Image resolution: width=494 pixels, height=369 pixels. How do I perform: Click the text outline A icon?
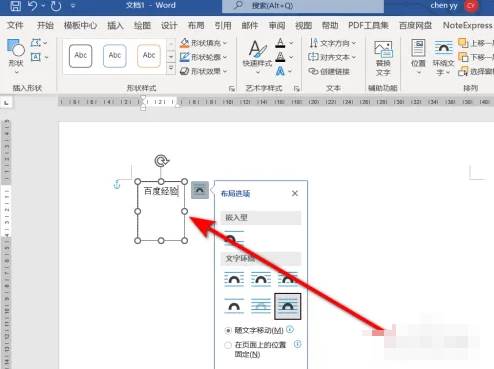(x=280, y=57)
